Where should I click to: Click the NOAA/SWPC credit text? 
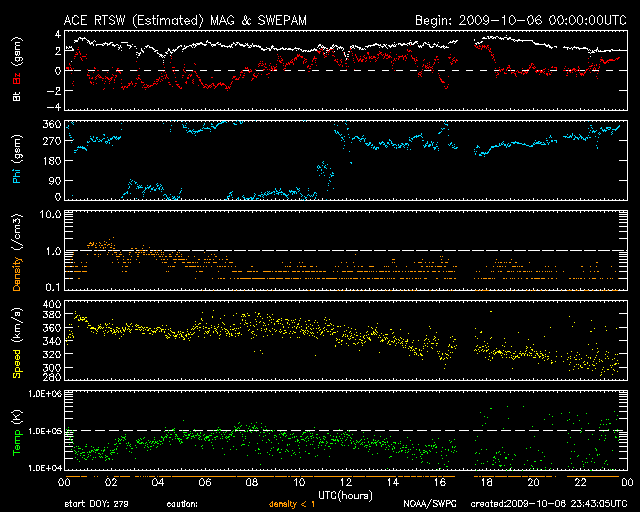click(x=430, y=504)
